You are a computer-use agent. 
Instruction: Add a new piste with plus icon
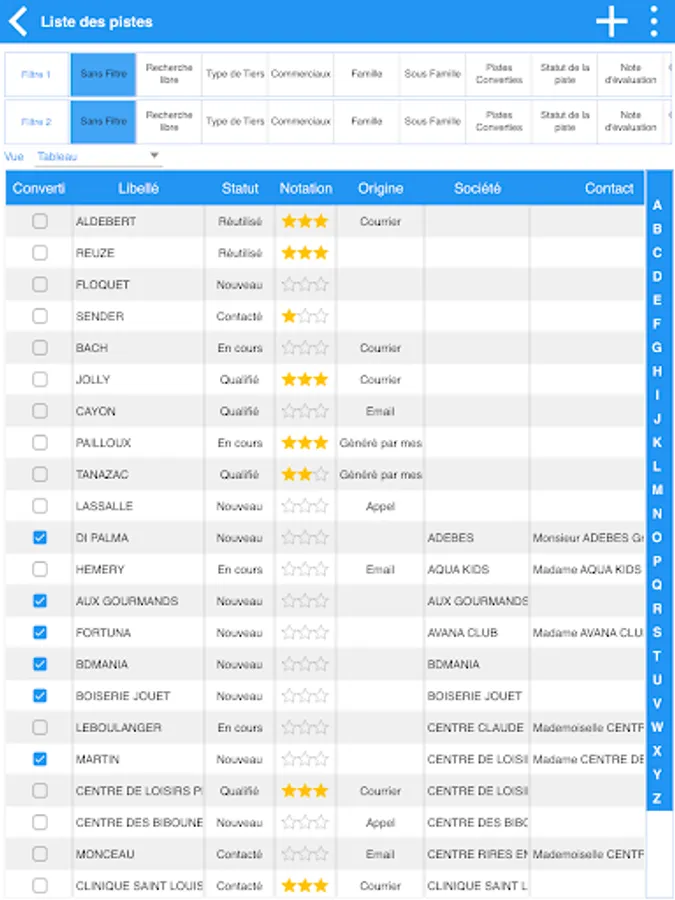[x=611, y=22]
